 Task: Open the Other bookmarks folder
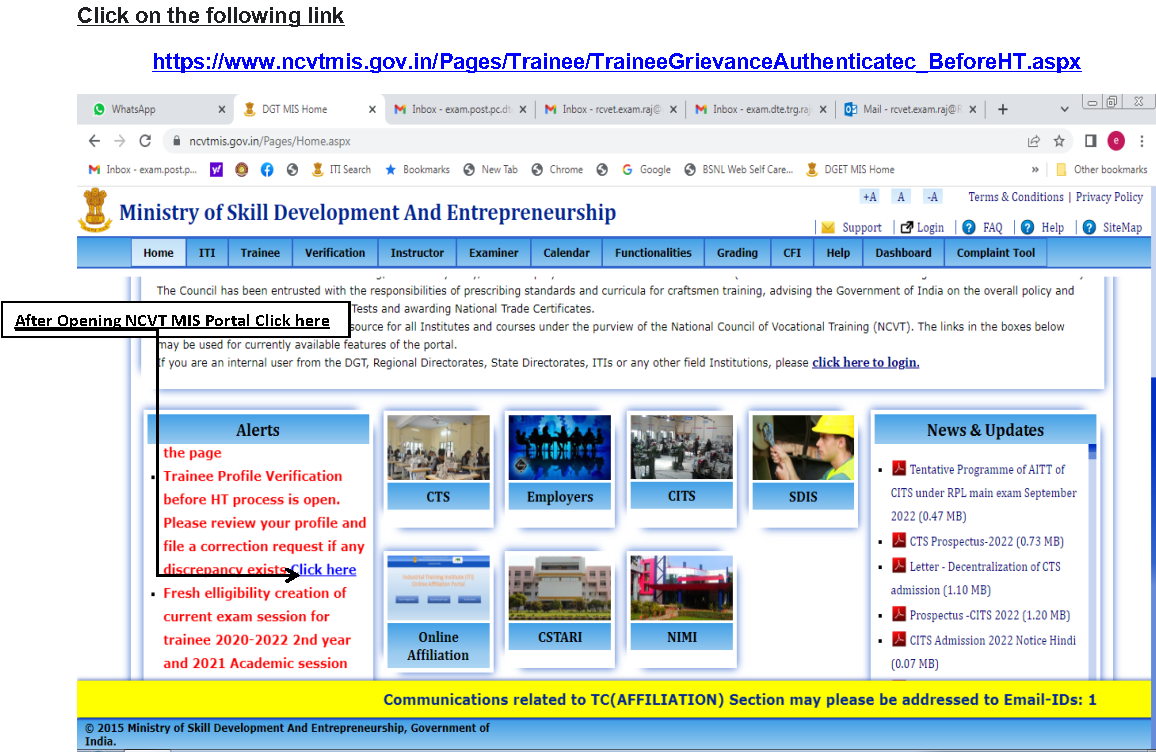(x=1101, y=170)
